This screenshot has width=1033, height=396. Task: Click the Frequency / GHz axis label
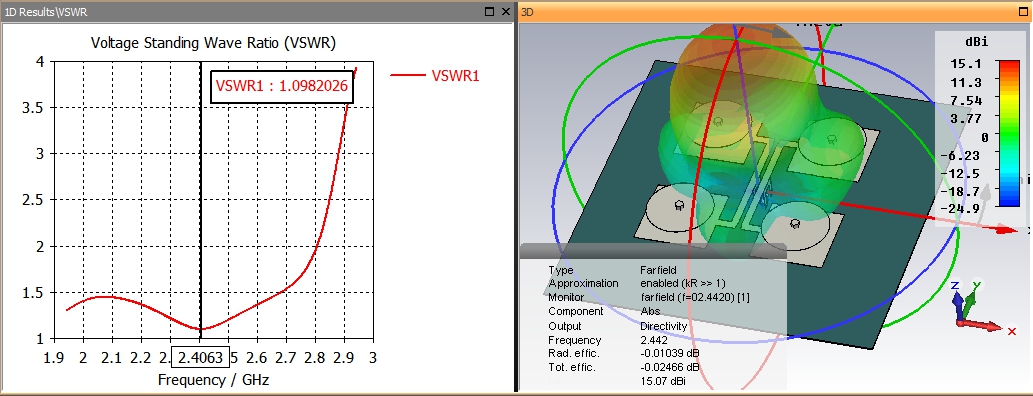(213, 380)
